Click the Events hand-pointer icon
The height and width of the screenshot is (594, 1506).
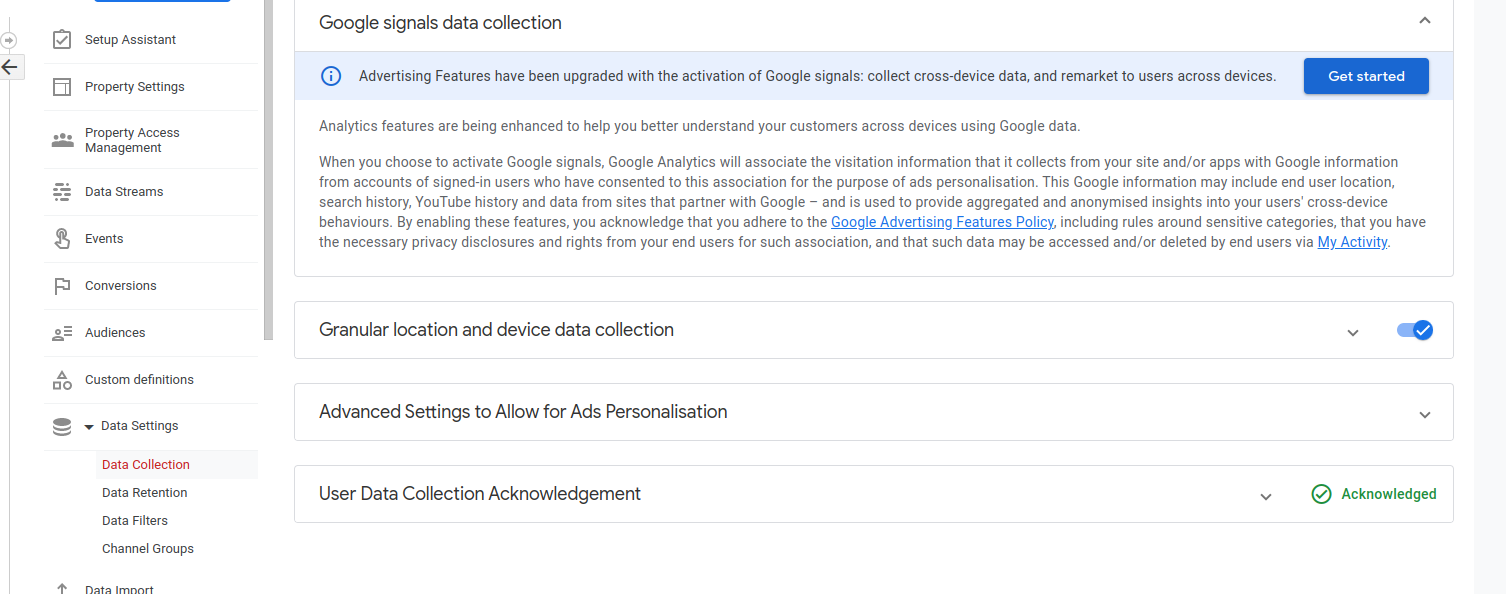pos(62,239)
